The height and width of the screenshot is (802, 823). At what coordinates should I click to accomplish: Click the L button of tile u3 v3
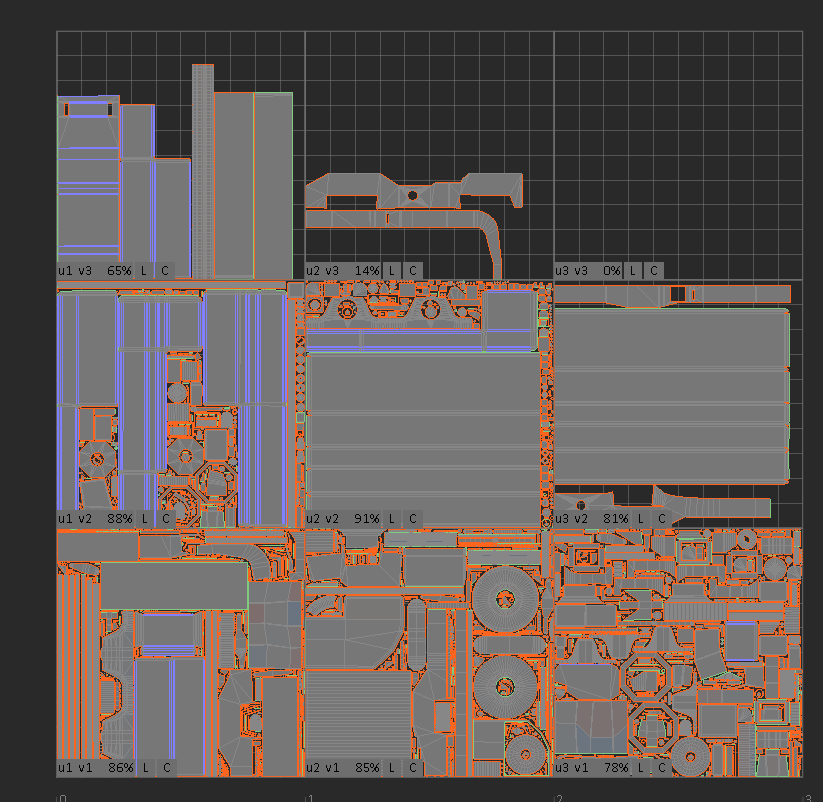tap(632, 271)
